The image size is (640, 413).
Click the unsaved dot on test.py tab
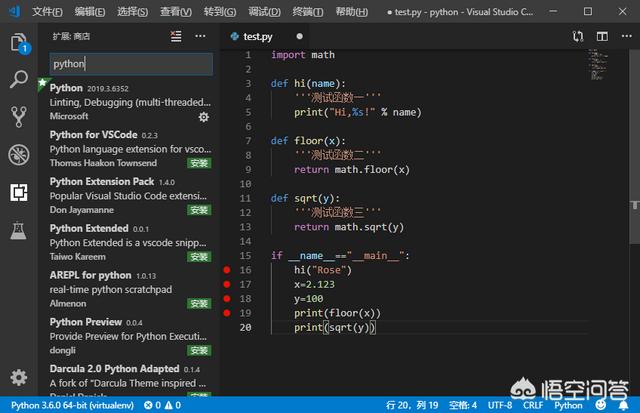coord(300,36)
